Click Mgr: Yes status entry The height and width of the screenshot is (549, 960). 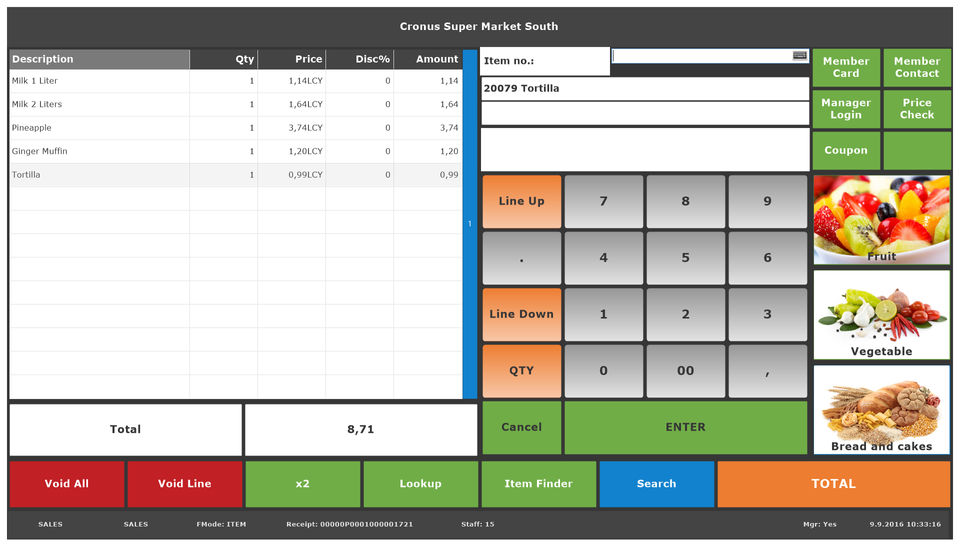820,525
